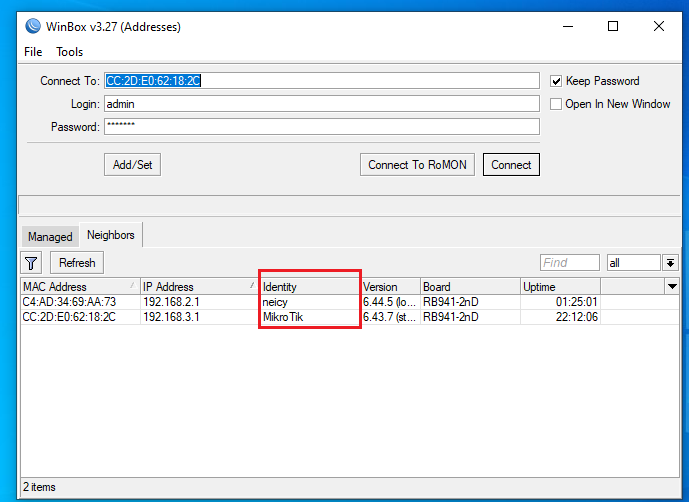Viewport: 689px width, 502px height.
Task: Focus the Connect To address field
Action: click(x=322, y=81)
